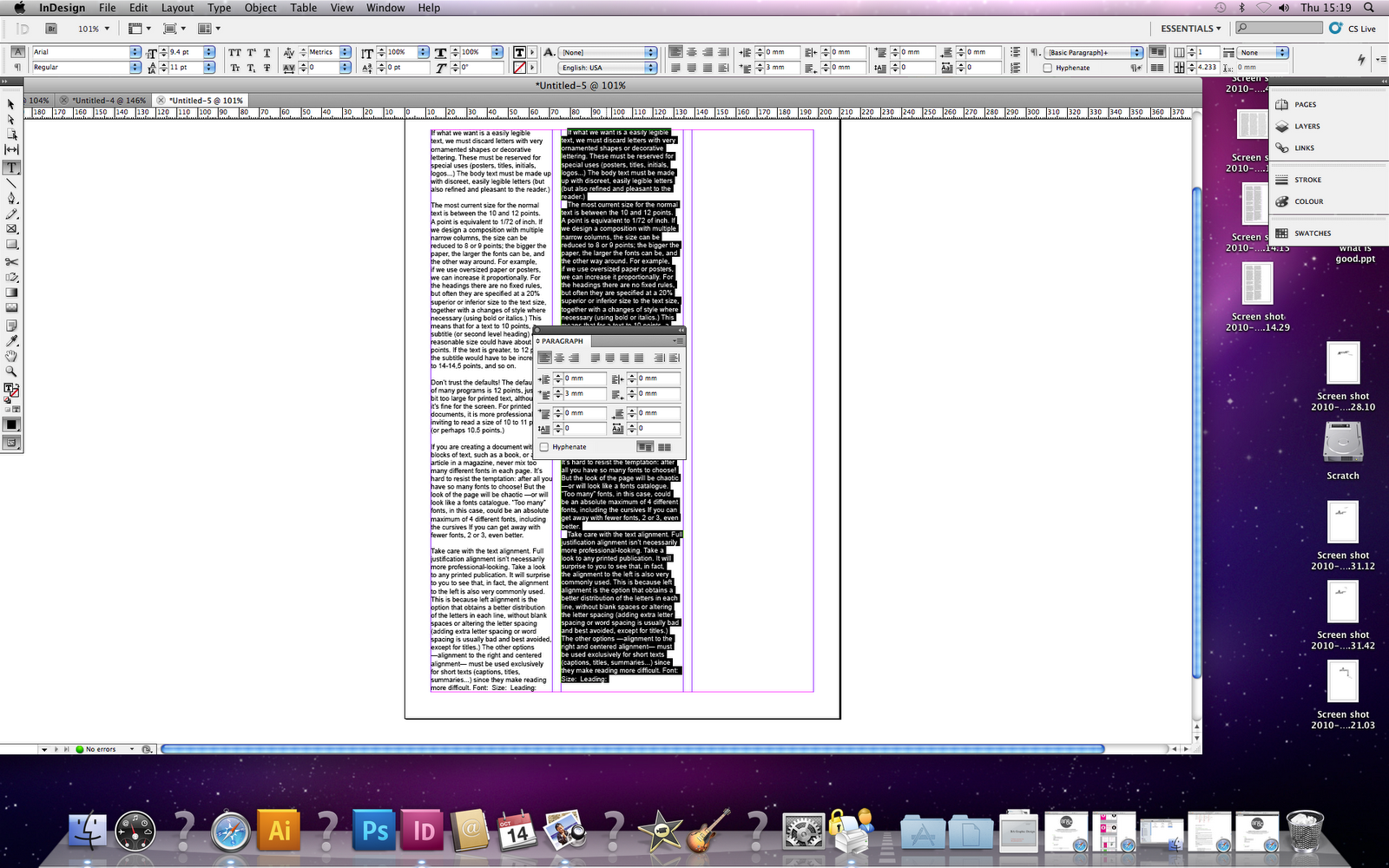
Task: Apply All Caps formatting from the control bar
Action: [234, 52]
